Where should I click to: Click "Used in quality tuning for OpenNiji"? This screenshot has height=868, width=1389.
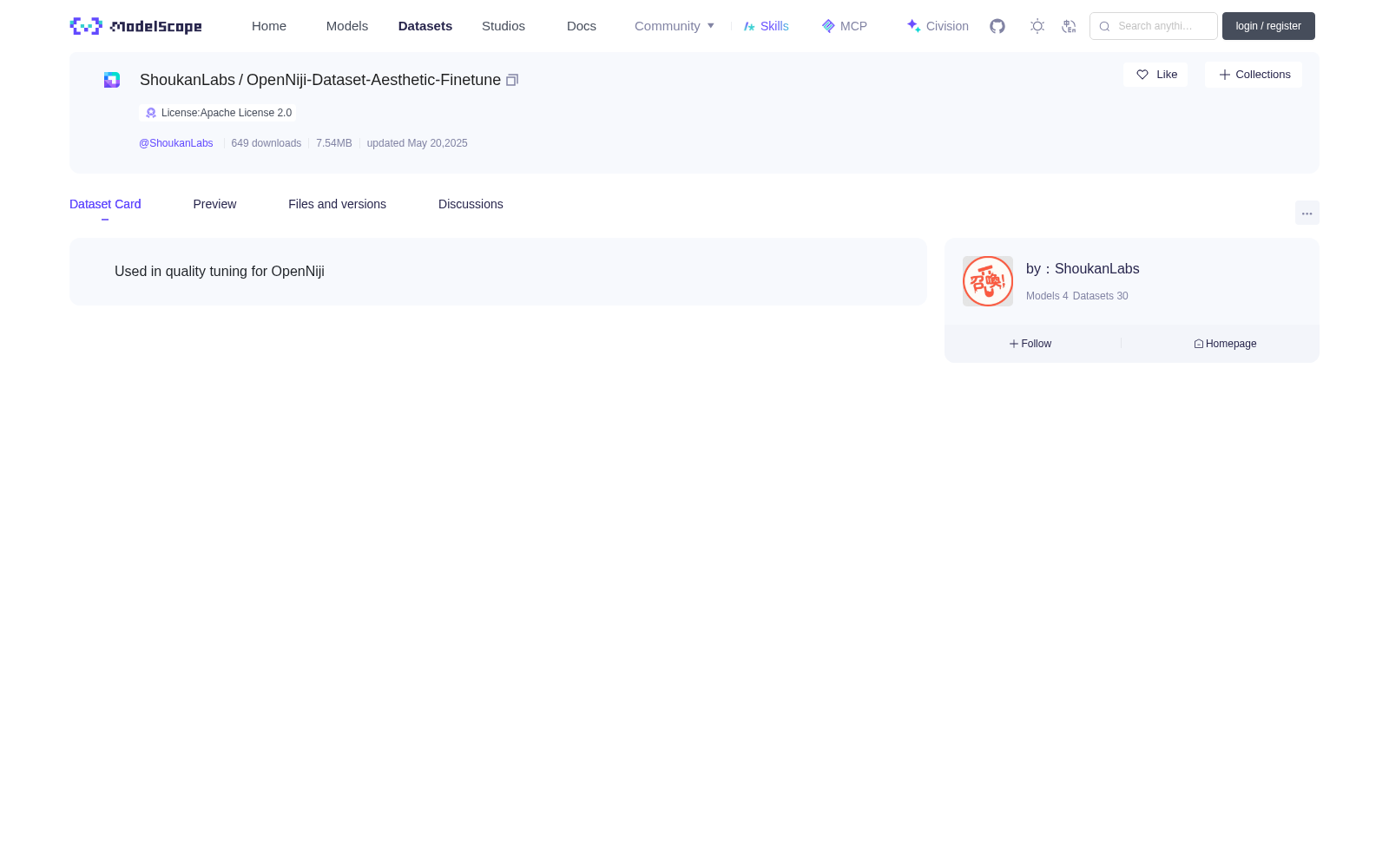click(220, 272)
